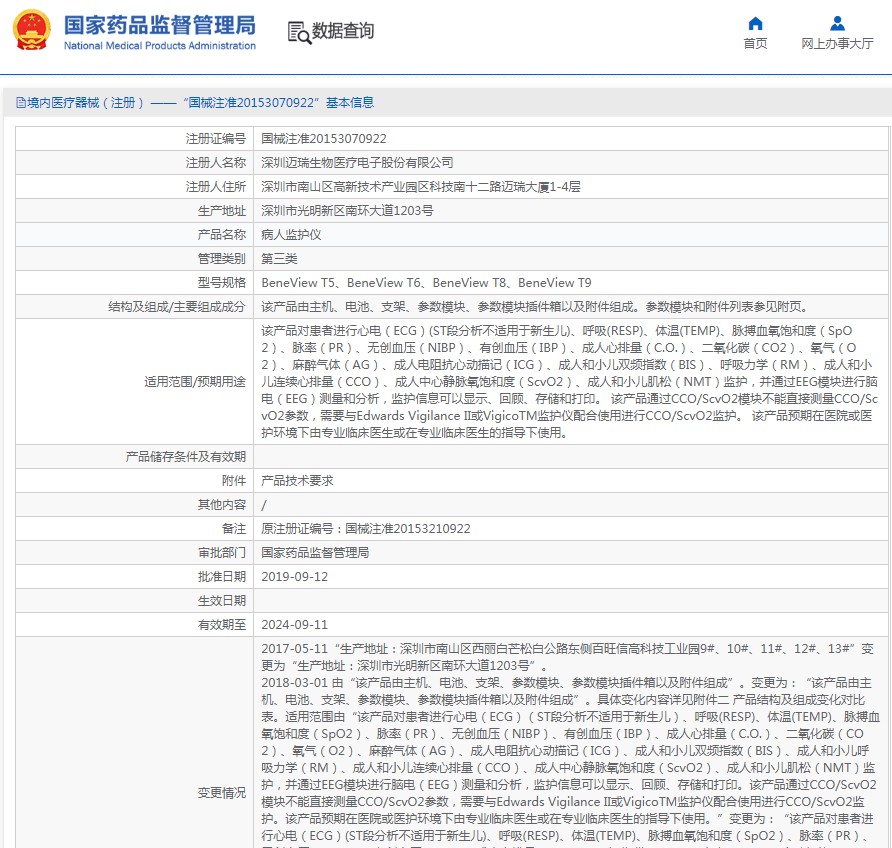Screen dimensions: 892x848
Task: Click breadcrumb 境内医疗器械（注册）
Action: [x=85, y=102]
